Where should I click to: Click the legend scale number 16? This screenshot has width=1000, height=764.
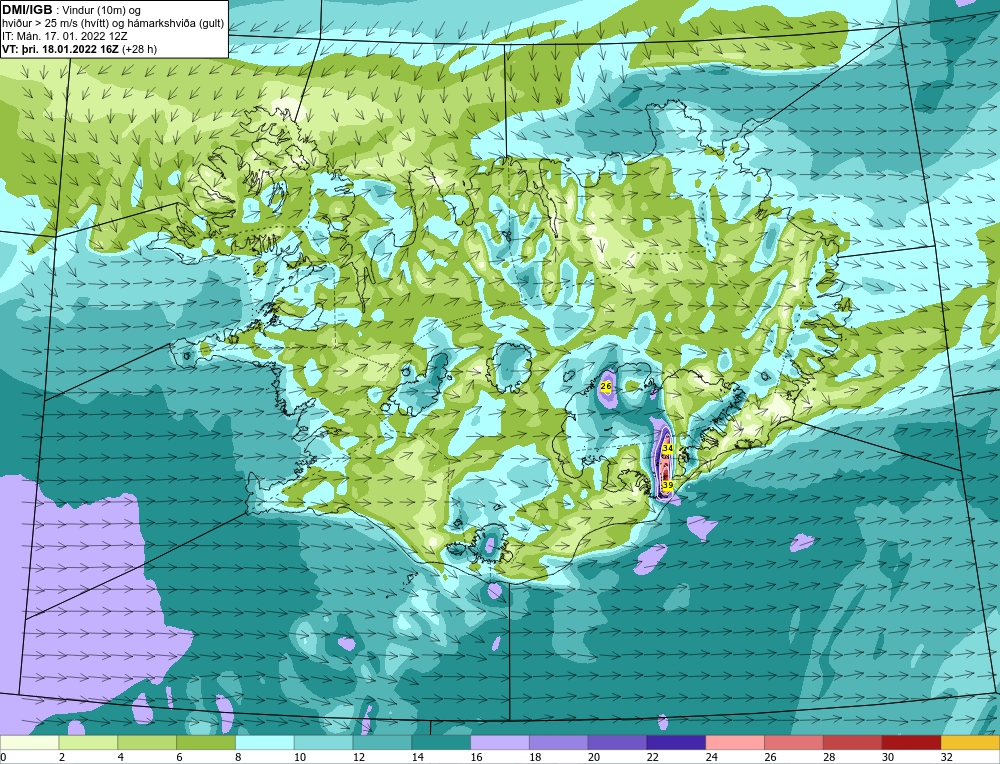pos(476,757)
